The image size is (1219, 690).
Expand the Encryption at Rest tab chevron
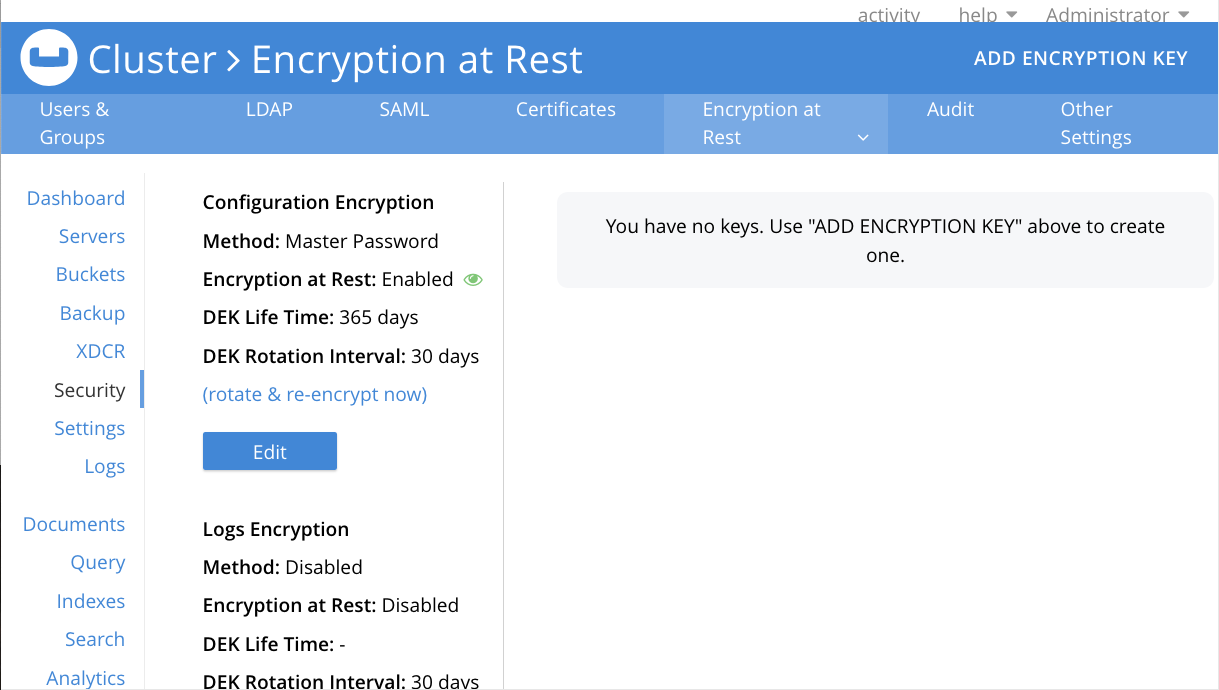(x=863, y=138)
